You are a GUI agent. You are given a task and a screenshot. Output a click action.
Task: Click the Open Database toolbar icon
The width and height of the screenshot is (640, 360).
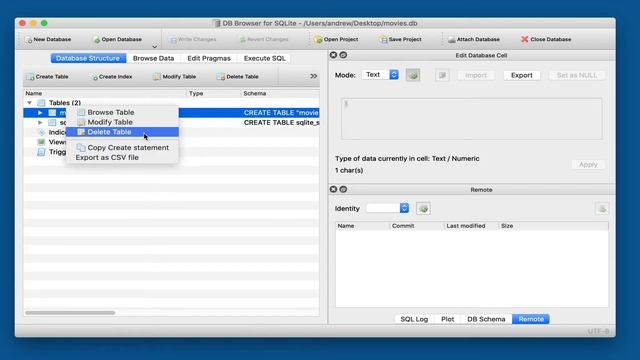[97, 40]
